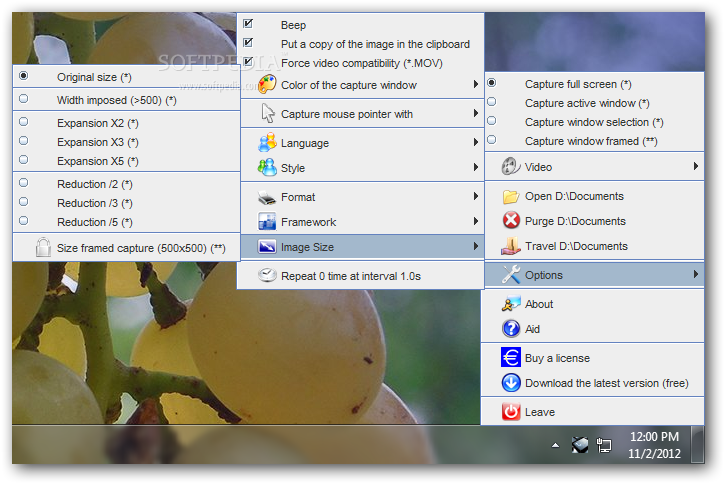Select Width imposed (>500) radio button

click(x=24, y=98)
